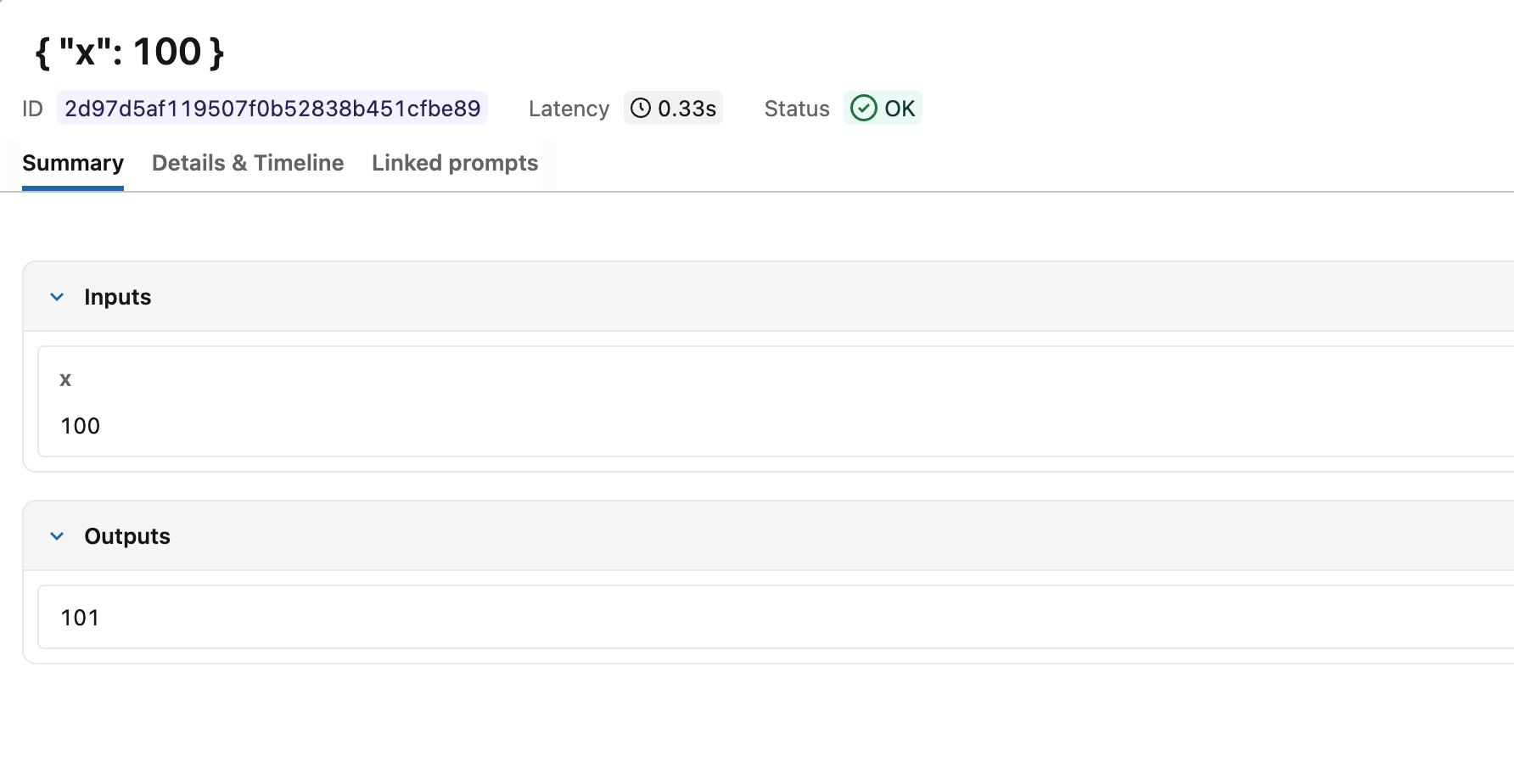Select the run ID badge to copy it

[272, 108]
